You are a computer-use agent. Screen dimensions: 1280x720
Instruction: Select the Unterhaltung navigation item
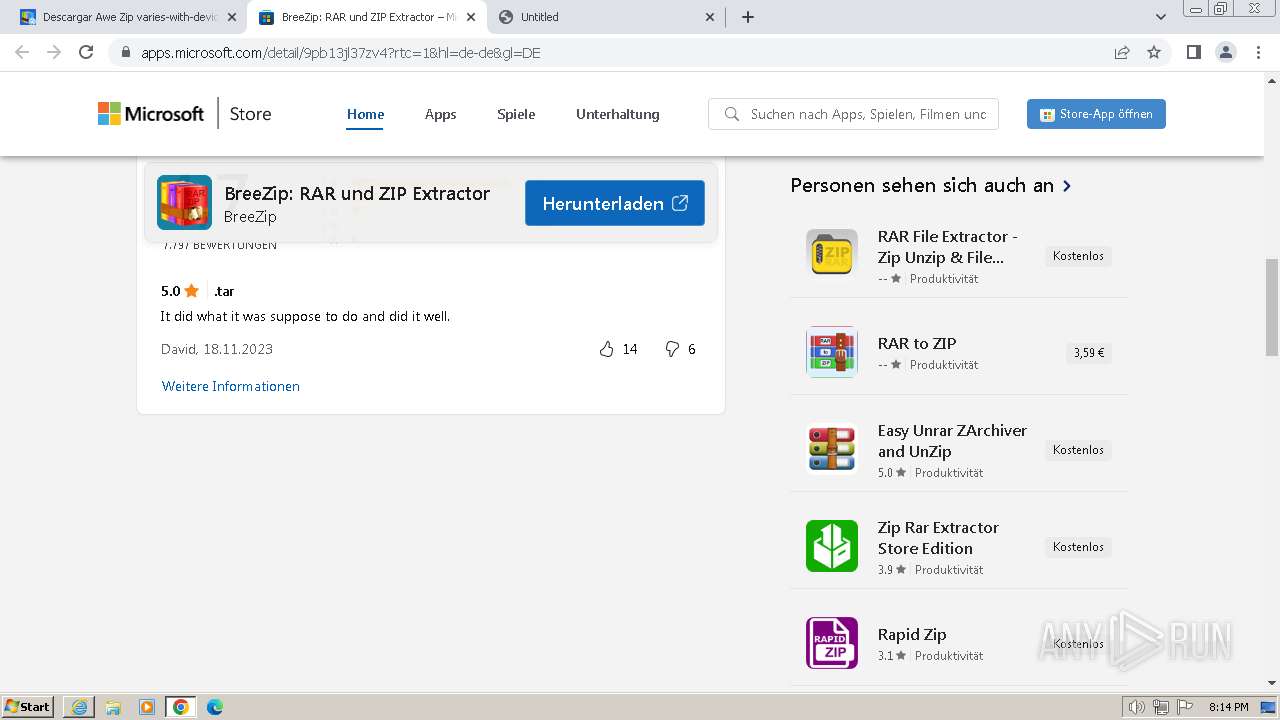click(x=618, y=114)
